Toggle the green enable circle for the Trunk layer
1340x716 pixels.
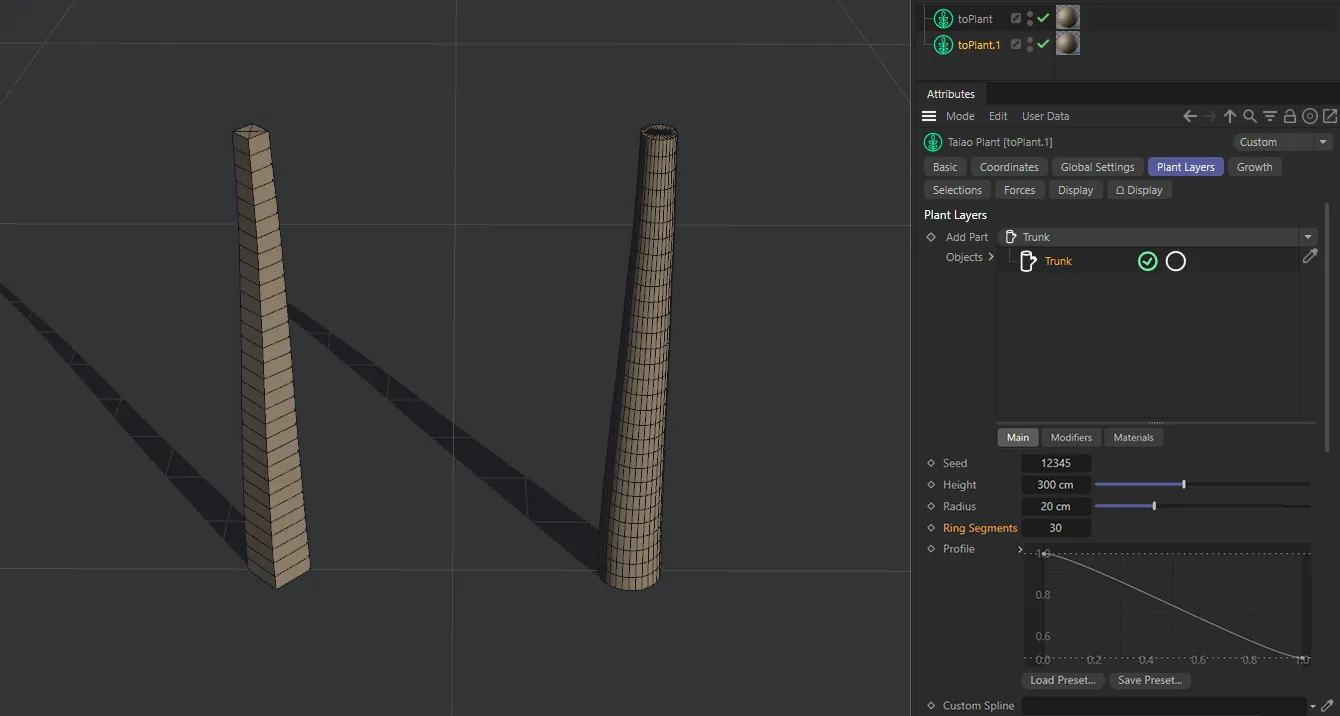[1147, 261]
